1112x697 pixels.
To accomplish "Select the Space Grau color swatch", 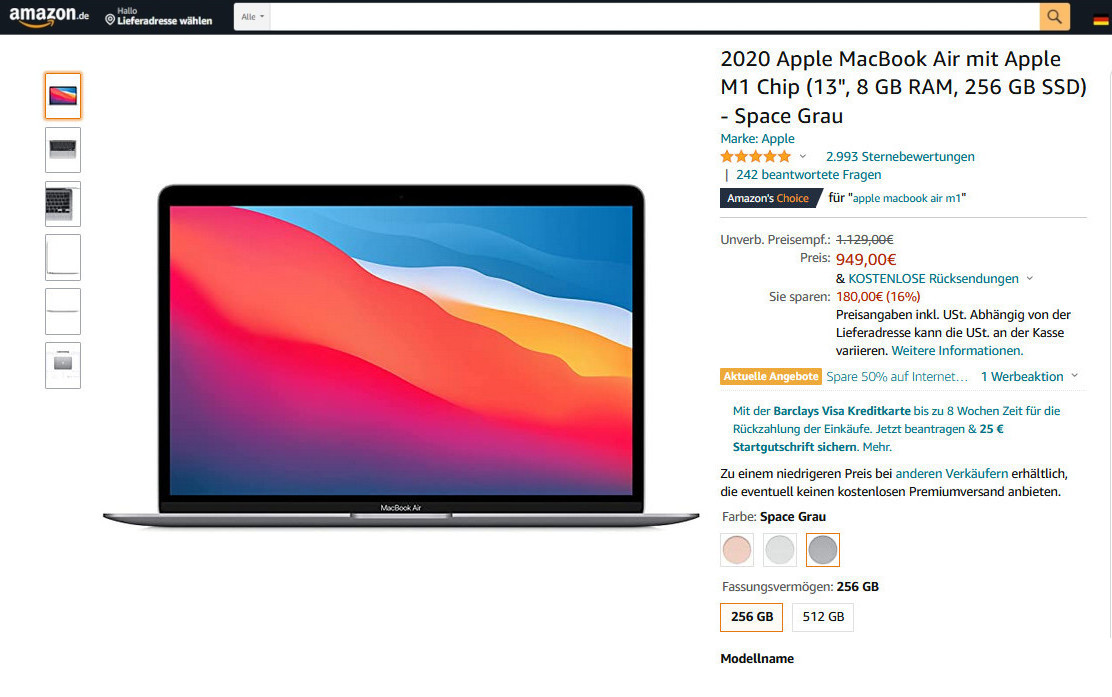I will click(x=823, y=550).
